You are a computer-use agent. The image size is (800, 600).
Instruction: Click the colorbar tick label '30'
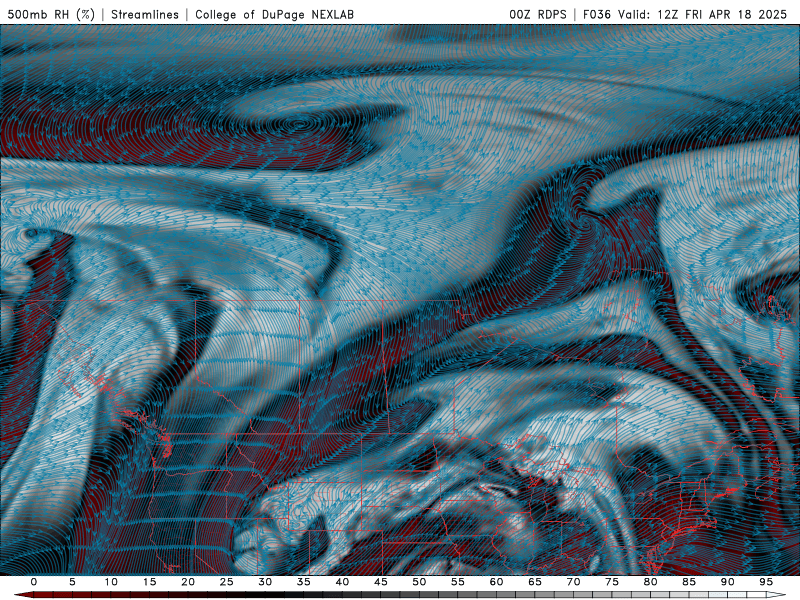[x=265, y=582]
